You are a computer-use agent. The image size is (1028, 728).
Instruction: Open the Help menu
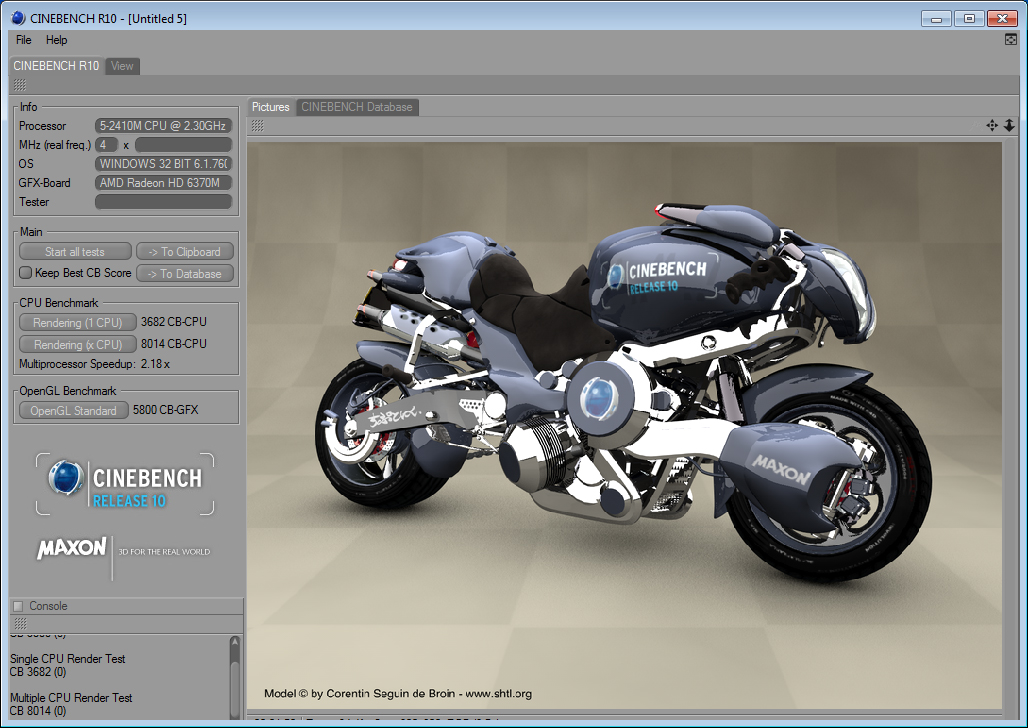click(56, 40)
